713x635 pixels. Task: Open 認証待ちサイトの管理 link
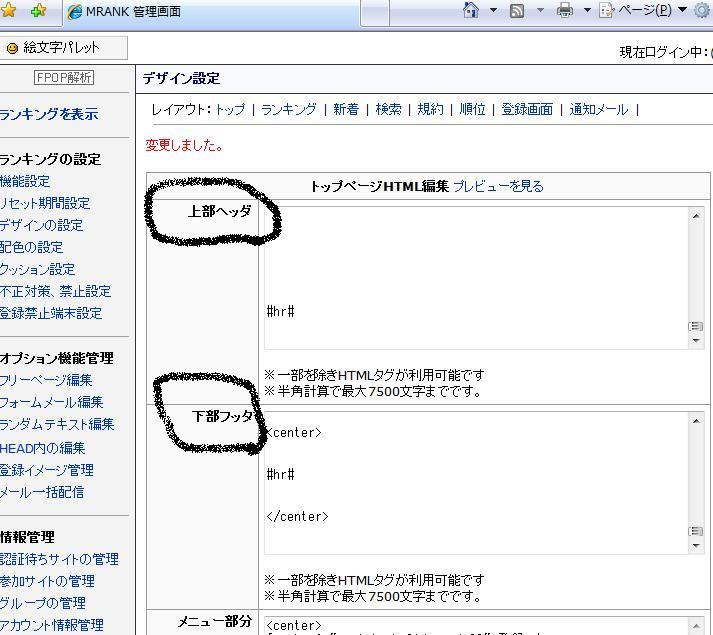[59, 559]
